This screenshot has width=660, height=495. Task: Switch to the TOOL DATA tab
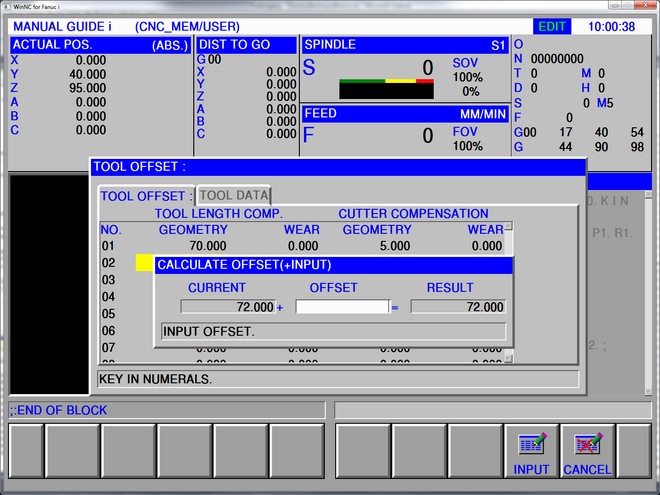[x=234, y=196]
